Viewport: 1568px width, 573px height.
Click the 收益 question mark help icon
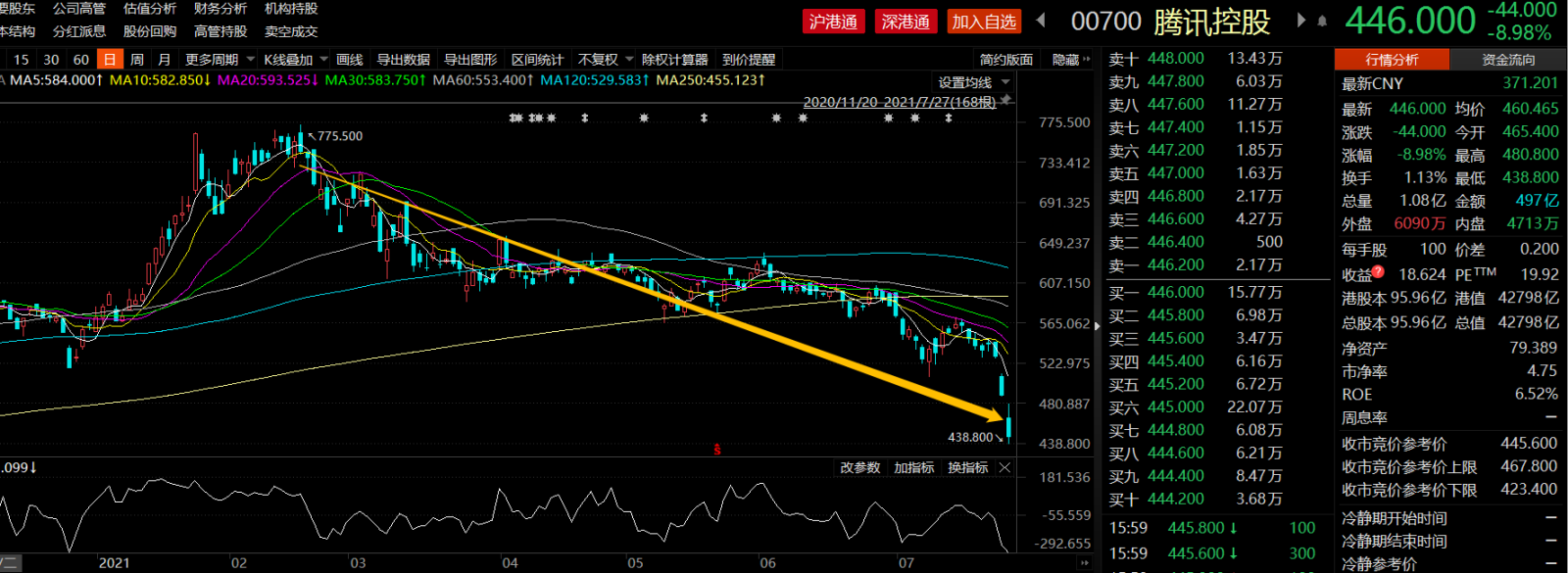[x=1378, y=272]
